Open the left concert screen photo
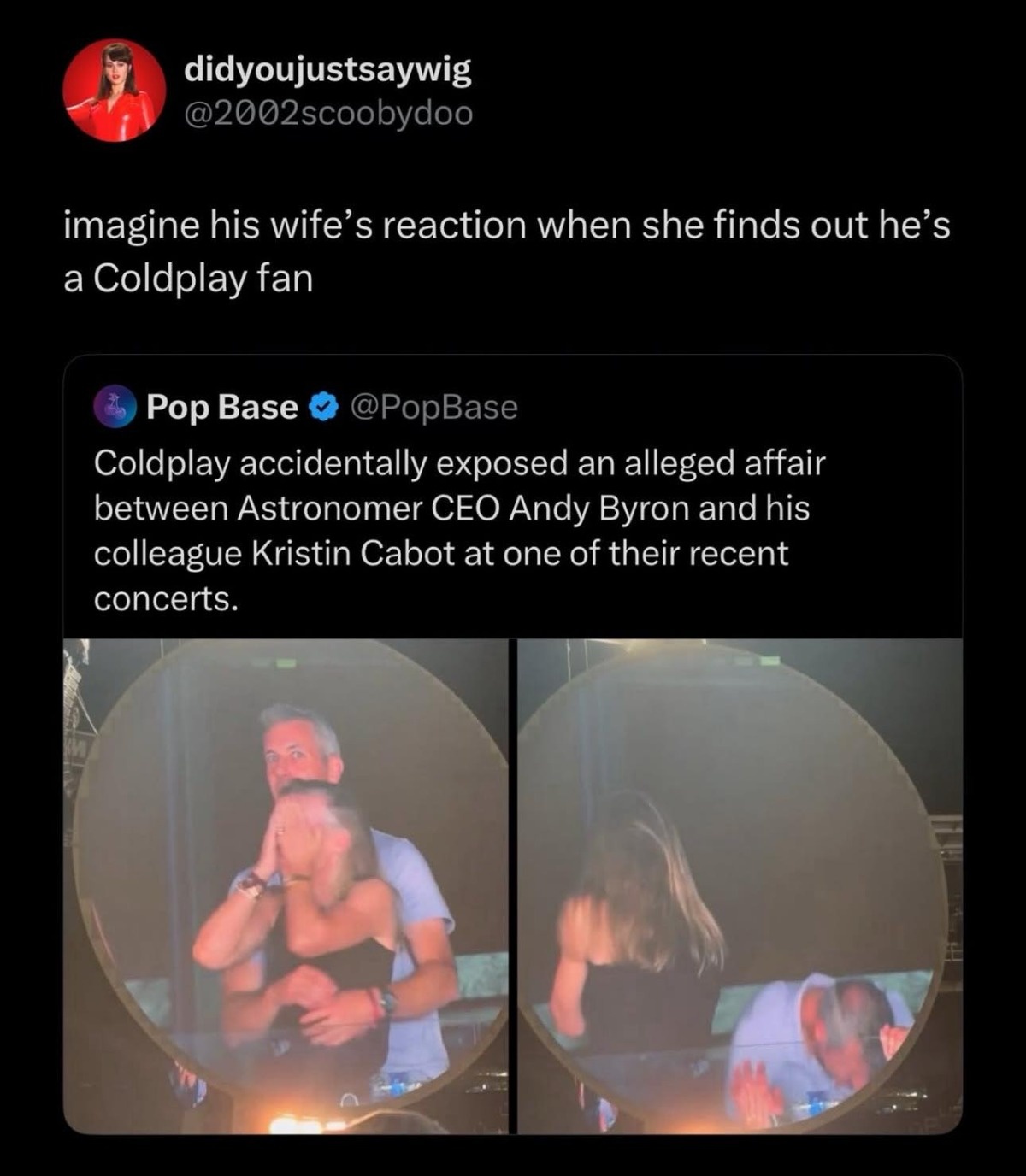 286,885
